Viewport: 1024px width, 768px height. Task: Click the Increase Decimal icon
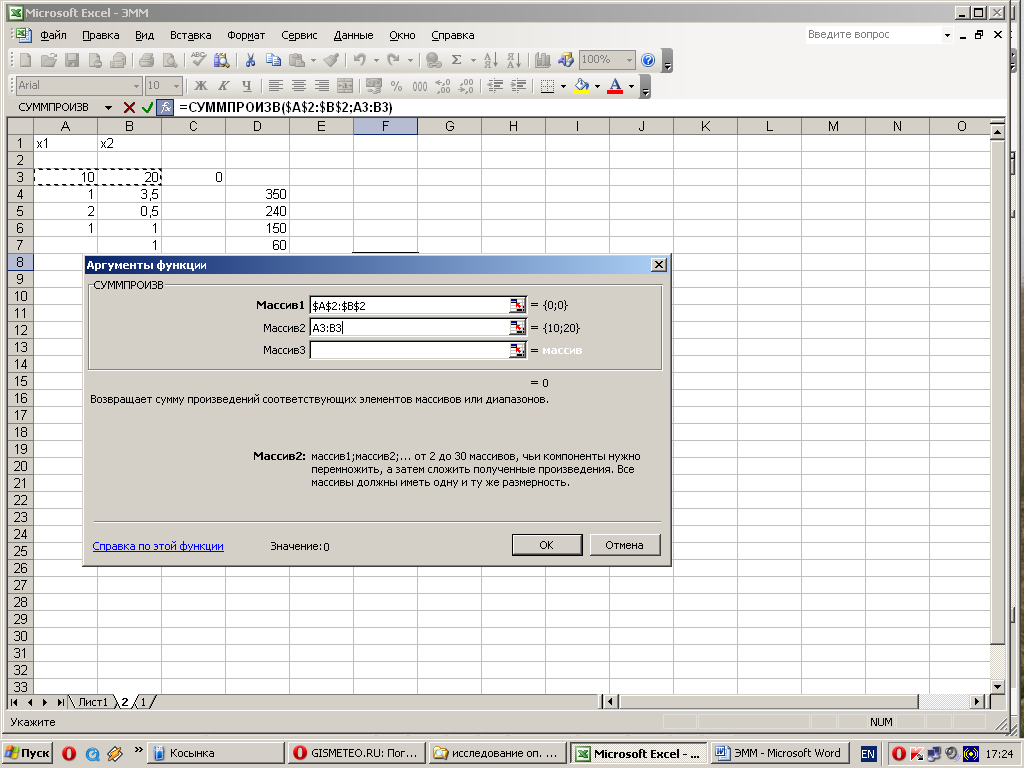click(443, 86)
